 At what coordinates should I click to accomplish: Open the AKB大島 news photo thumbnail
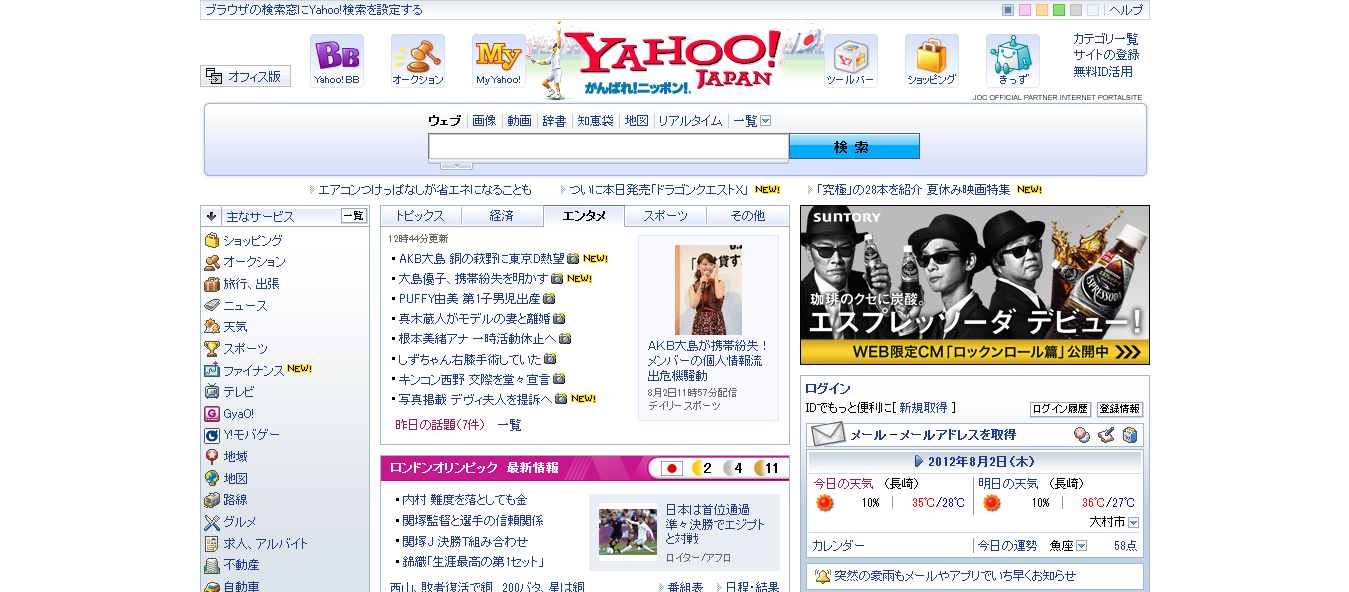coord(708,290)
